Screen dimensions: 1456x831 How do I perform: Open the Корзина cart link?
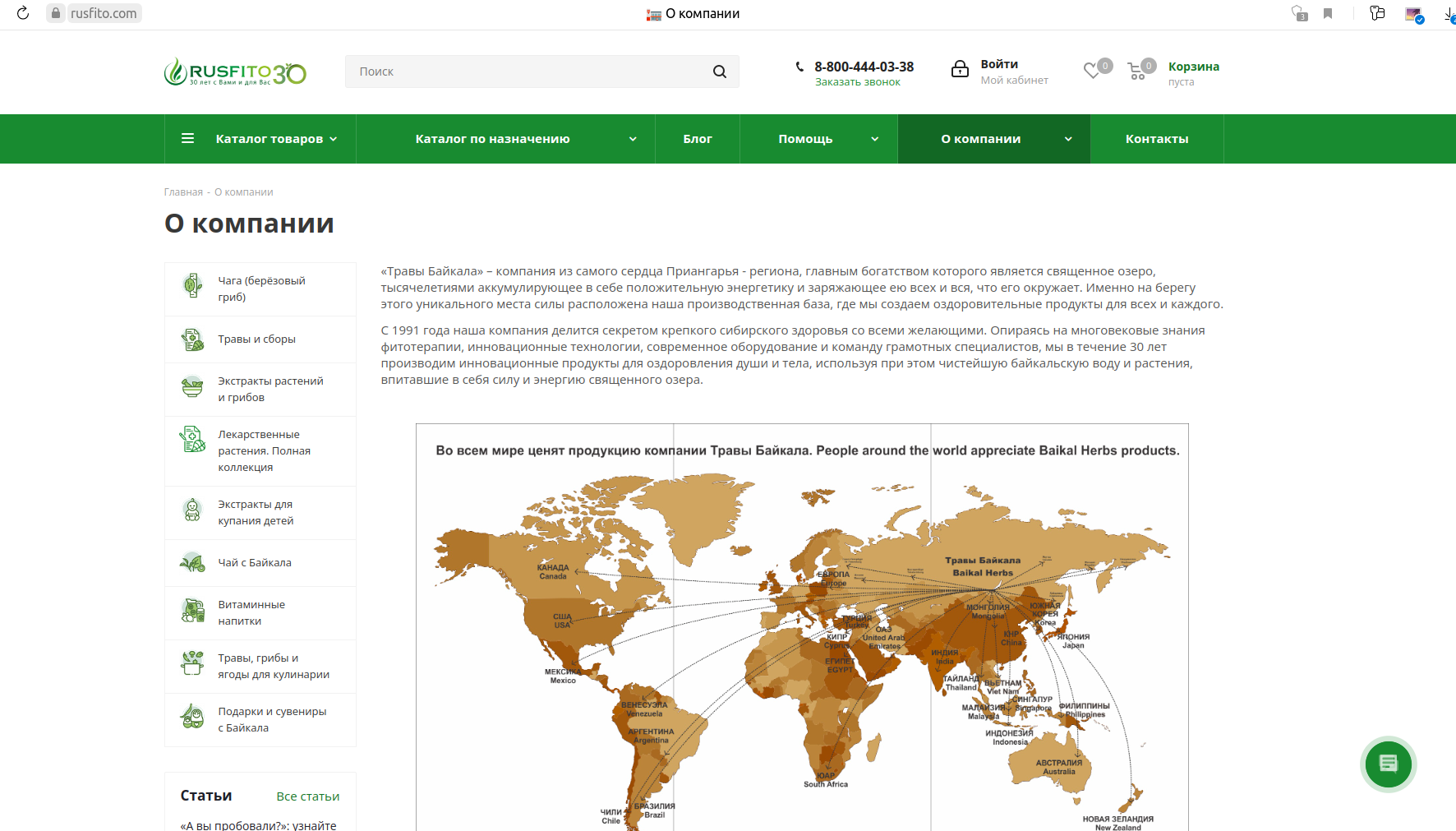(x=1194, y=67)
